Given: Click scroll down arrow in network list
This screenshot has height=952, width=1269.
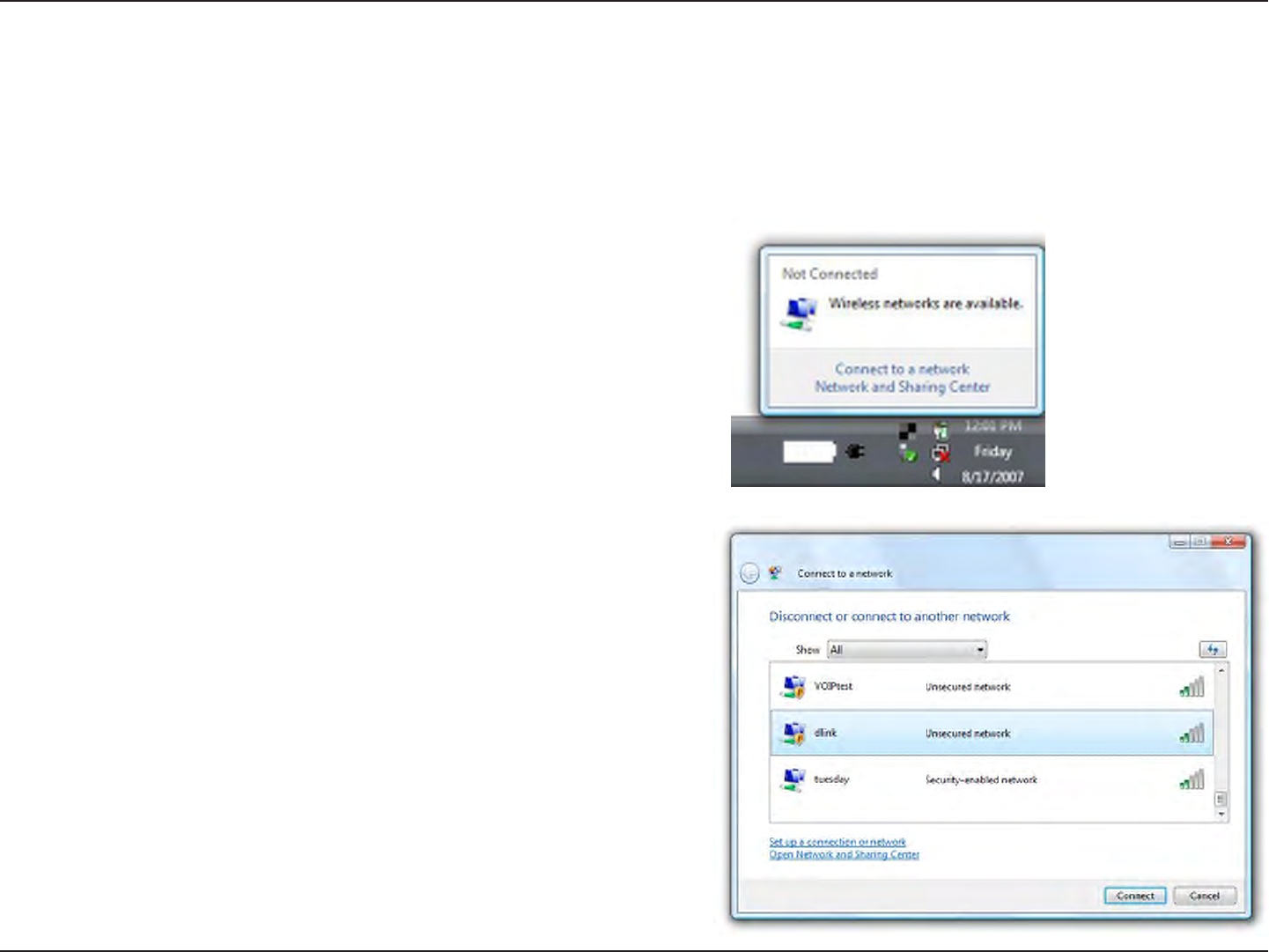Looking at the screenshot, I should tap(1221, 815).
